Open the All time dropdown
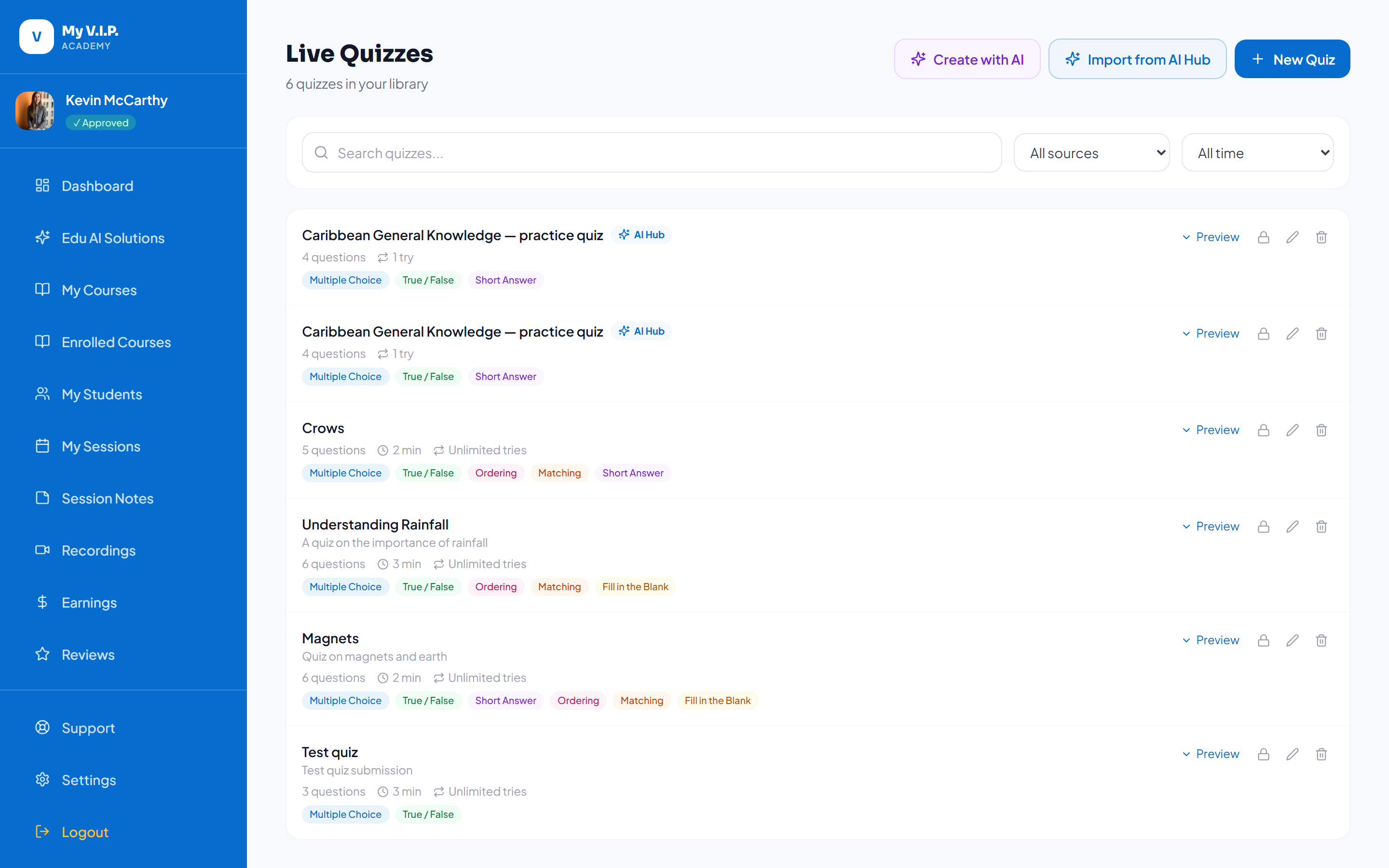Image resolution: width=1389 pixels, height=868 pixels. (1257, 153)
